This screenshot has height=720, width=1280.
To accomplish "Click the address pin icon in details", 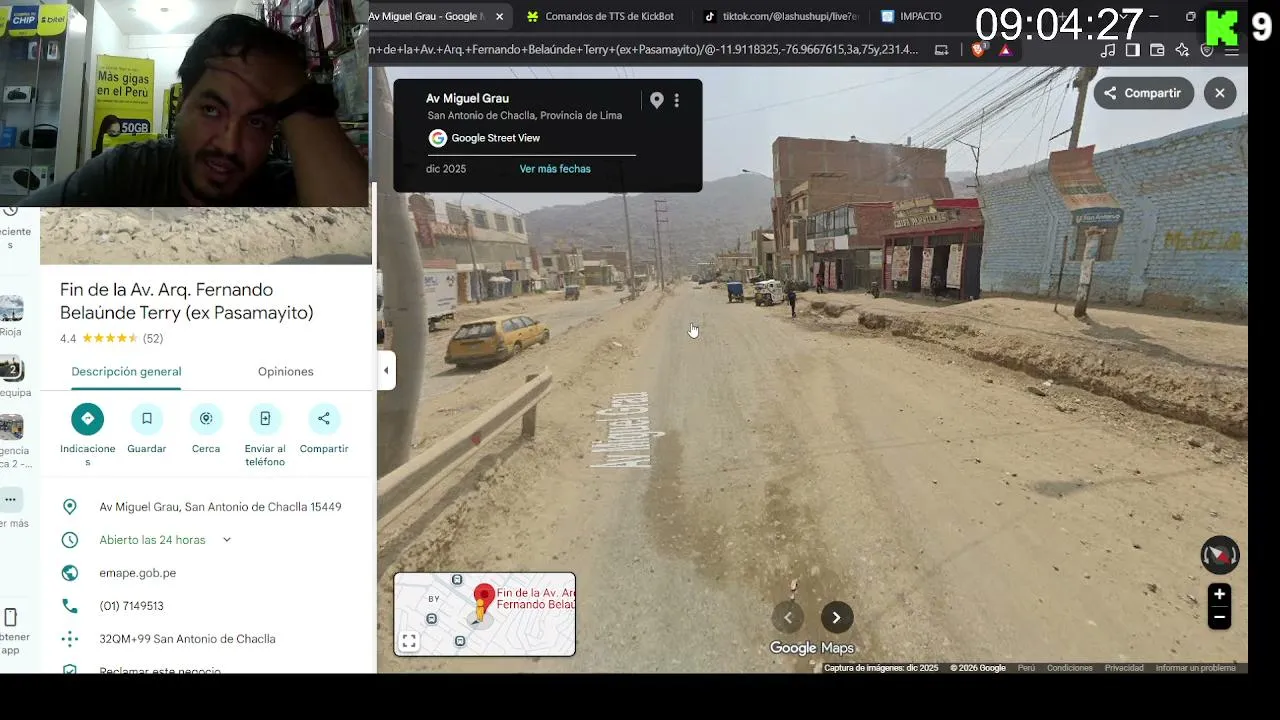I will point(70,507).
